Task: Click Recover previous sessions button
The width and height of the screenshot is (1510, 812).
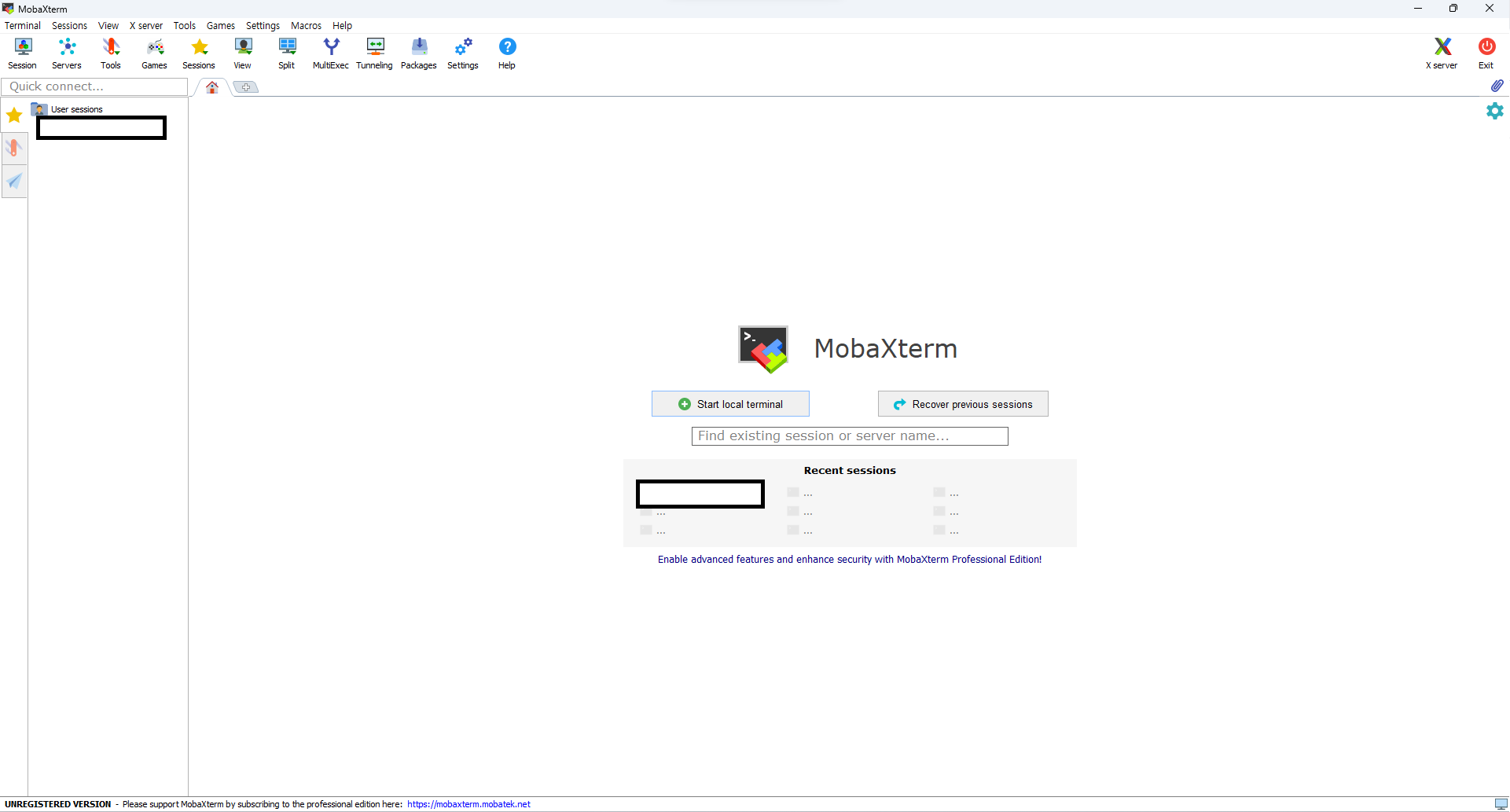Action: tap(963, 404)
